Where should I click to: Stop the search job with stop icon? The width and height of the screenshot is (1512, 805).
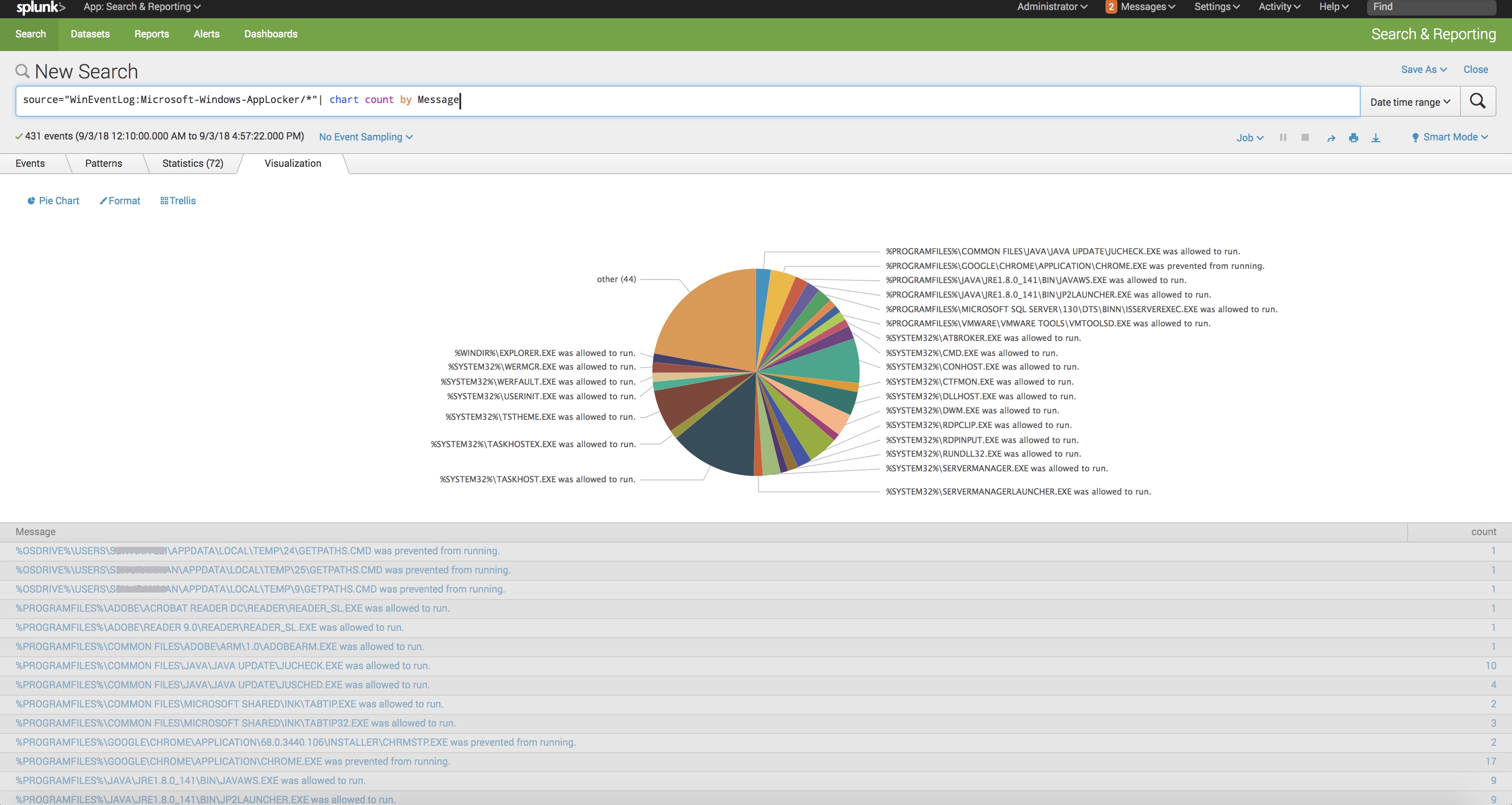1304,137
